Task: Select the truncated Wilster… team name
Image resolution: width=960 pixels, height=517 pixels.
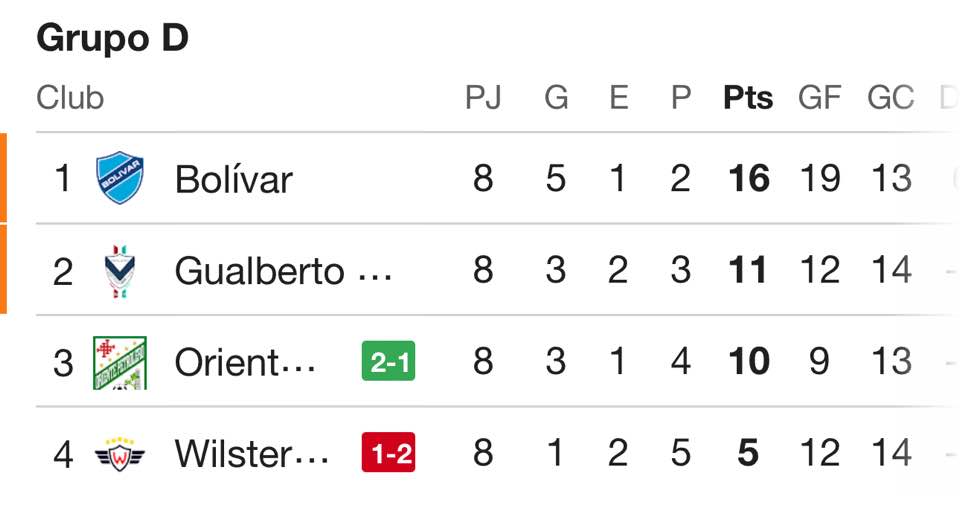Action: coord(251,454)
